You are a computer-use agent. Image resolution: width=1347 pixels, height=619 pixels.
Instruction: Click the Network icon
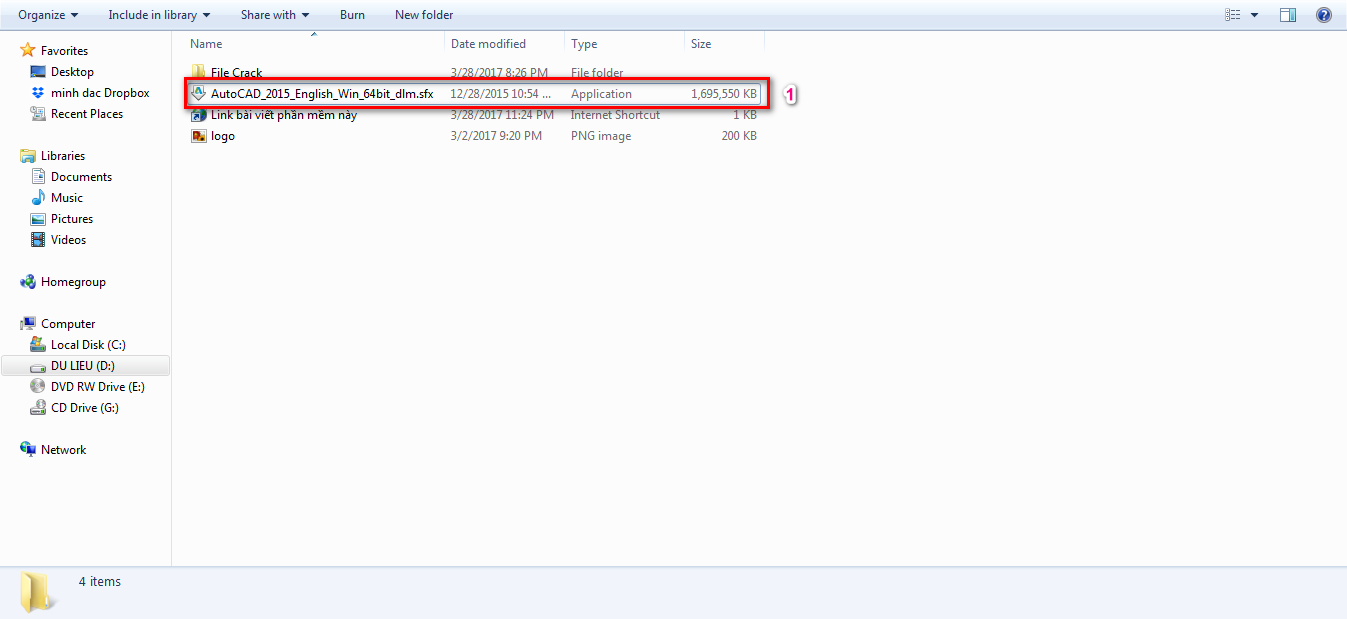click(28, 450)
